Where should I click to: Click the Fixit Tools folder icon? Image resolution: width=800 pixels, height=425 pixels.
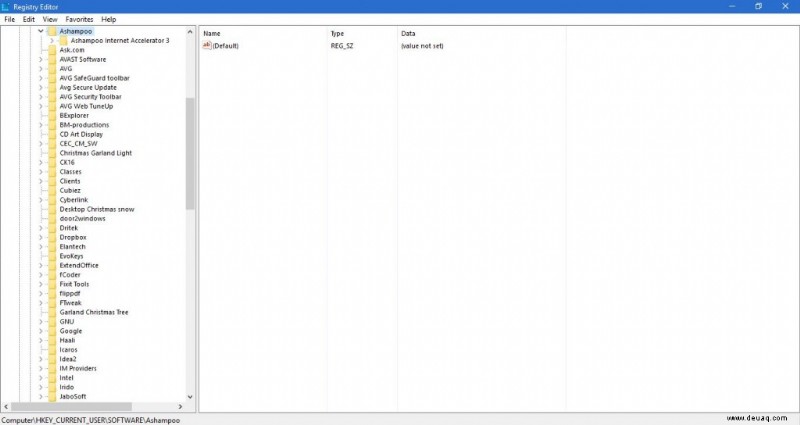(52, 284)
